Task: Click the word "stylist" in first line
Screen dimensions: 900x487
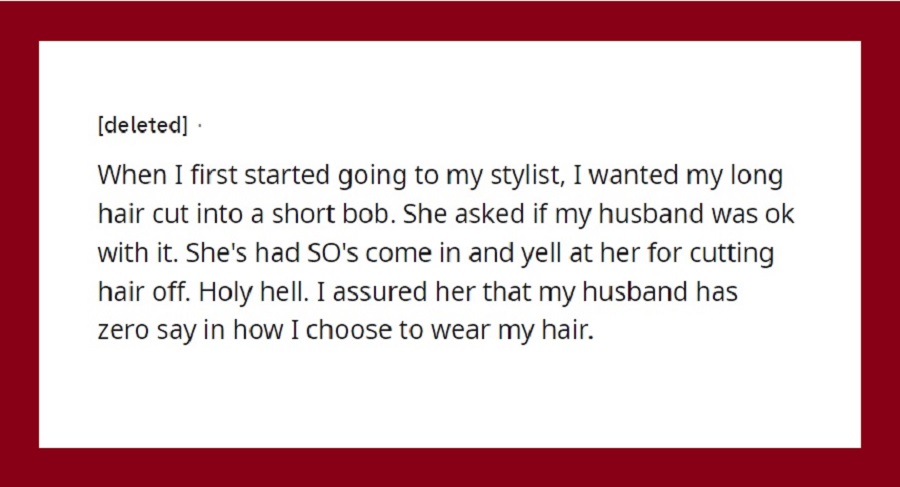Action: click(x=525, y=176)
